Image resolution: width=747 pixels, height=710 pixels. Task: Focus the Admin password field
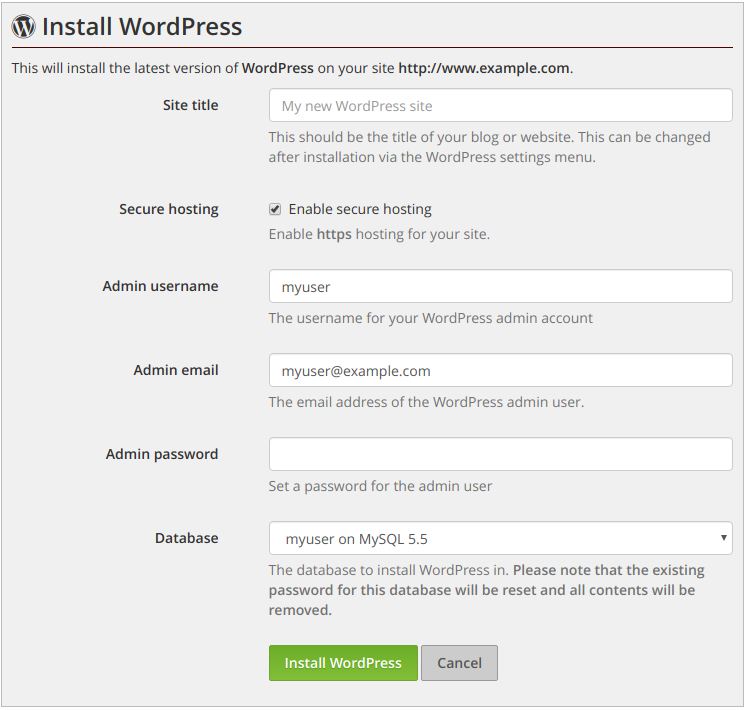pyautogui.click(x=500, y=454)
